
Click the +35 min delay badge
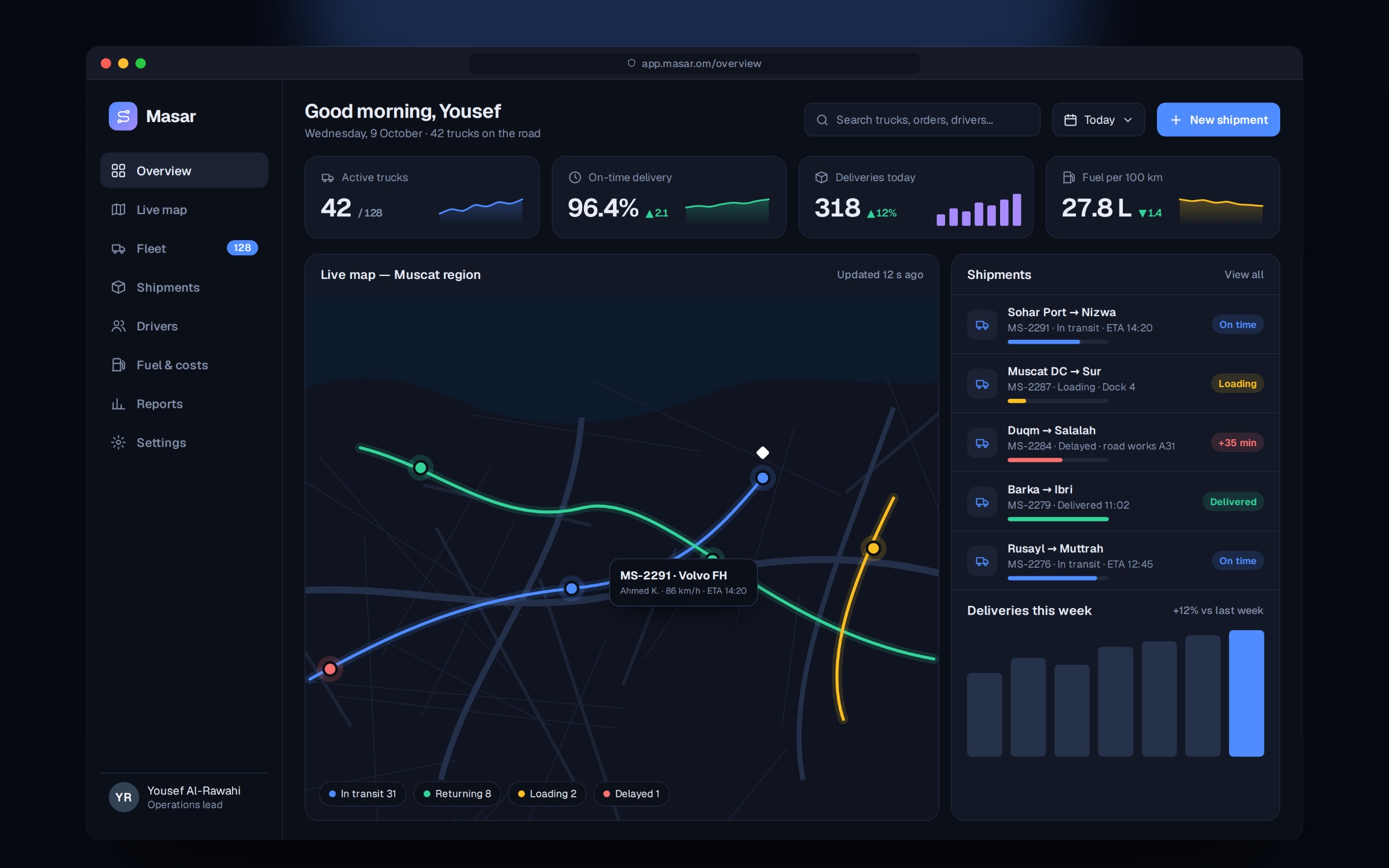tap(1237, 443)
